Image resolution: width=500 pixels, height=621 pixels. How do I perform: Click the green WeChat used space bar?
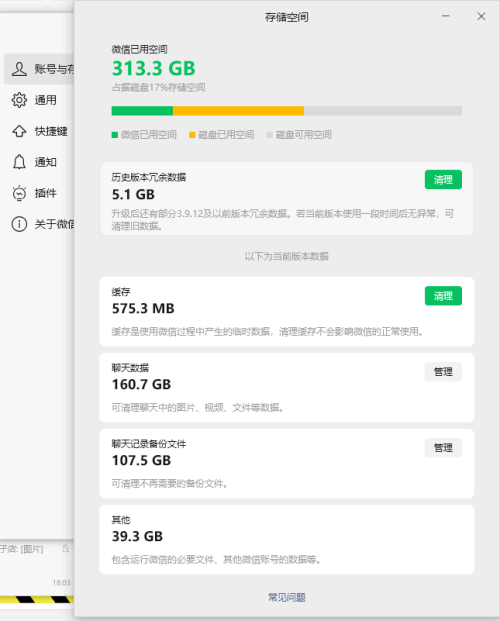click(142, 111)
